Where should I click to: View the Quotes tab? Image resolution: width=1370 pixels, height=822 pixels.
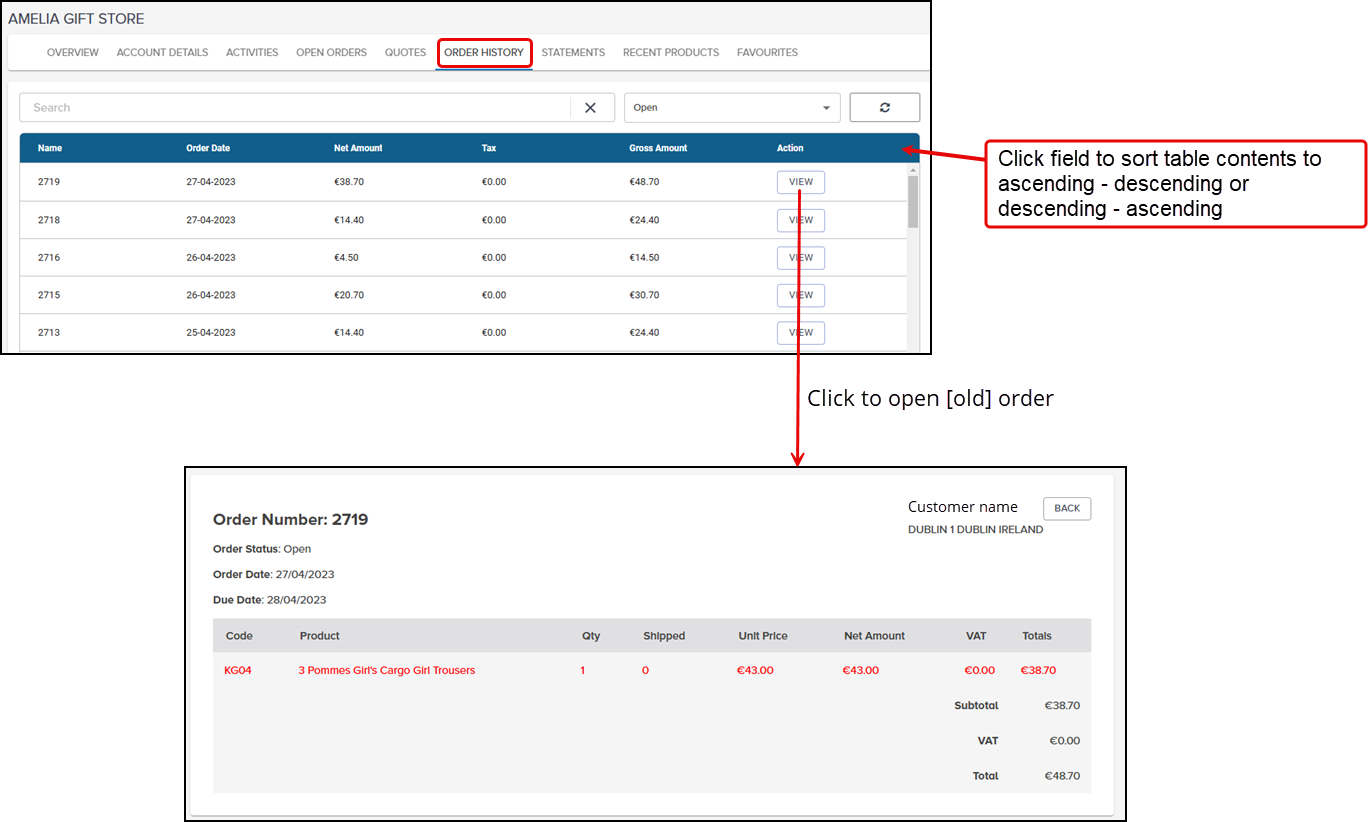(404, 52)
